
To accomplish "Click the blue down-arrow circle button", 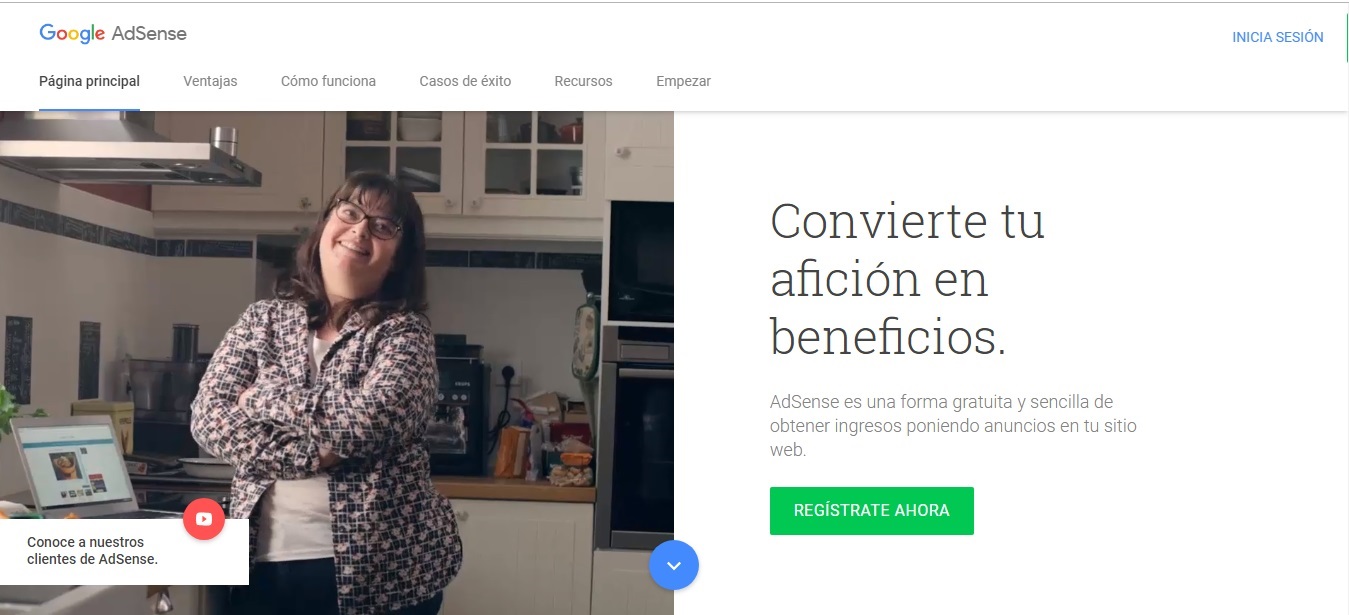I will tap(674, 565).
